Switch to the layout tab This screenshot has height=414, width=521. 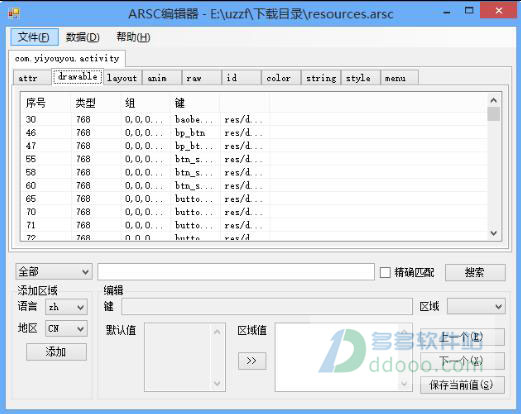(122, 78)
